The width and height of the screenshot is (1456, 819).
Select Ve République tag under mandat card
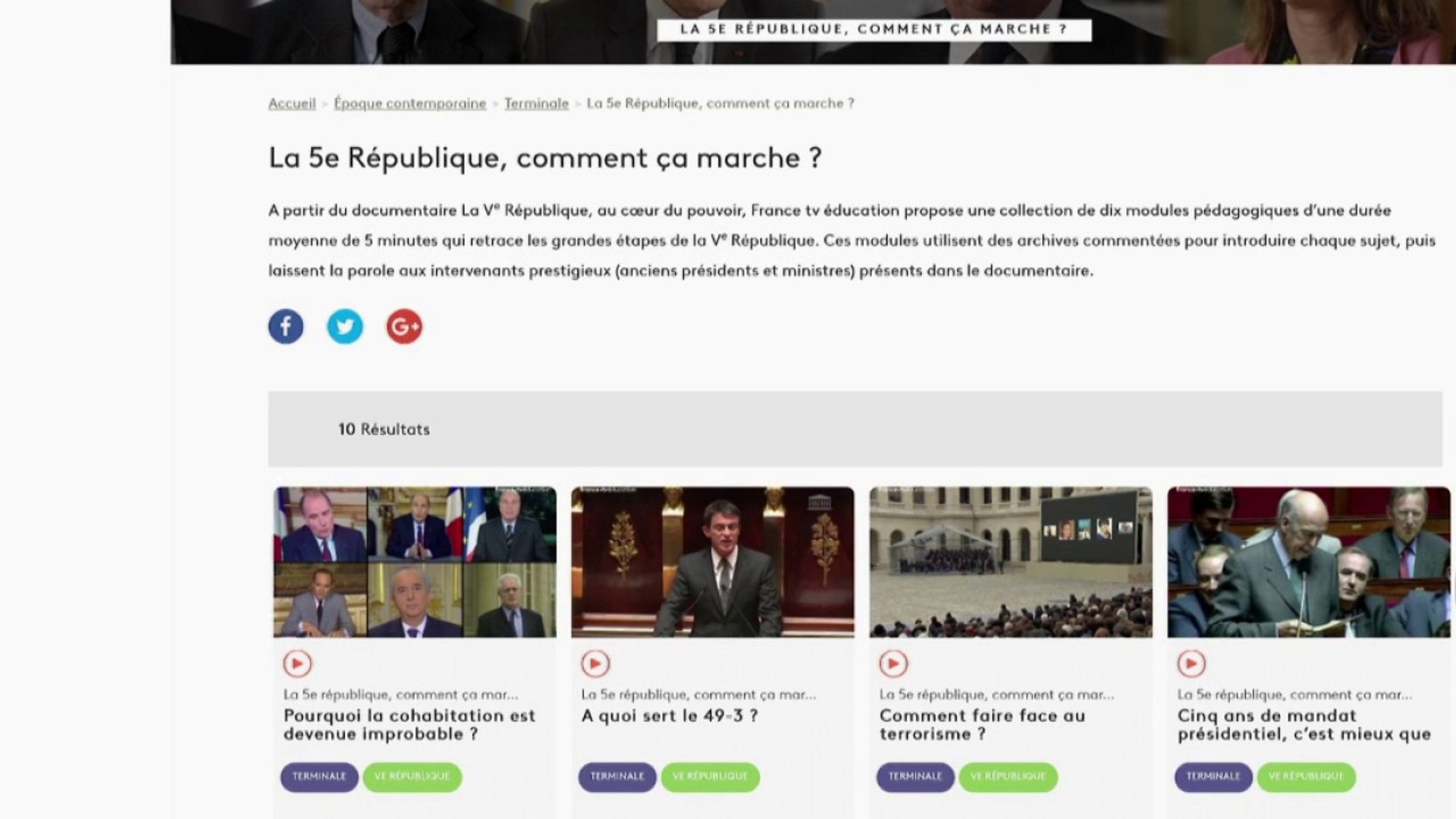pos(1306,777)
